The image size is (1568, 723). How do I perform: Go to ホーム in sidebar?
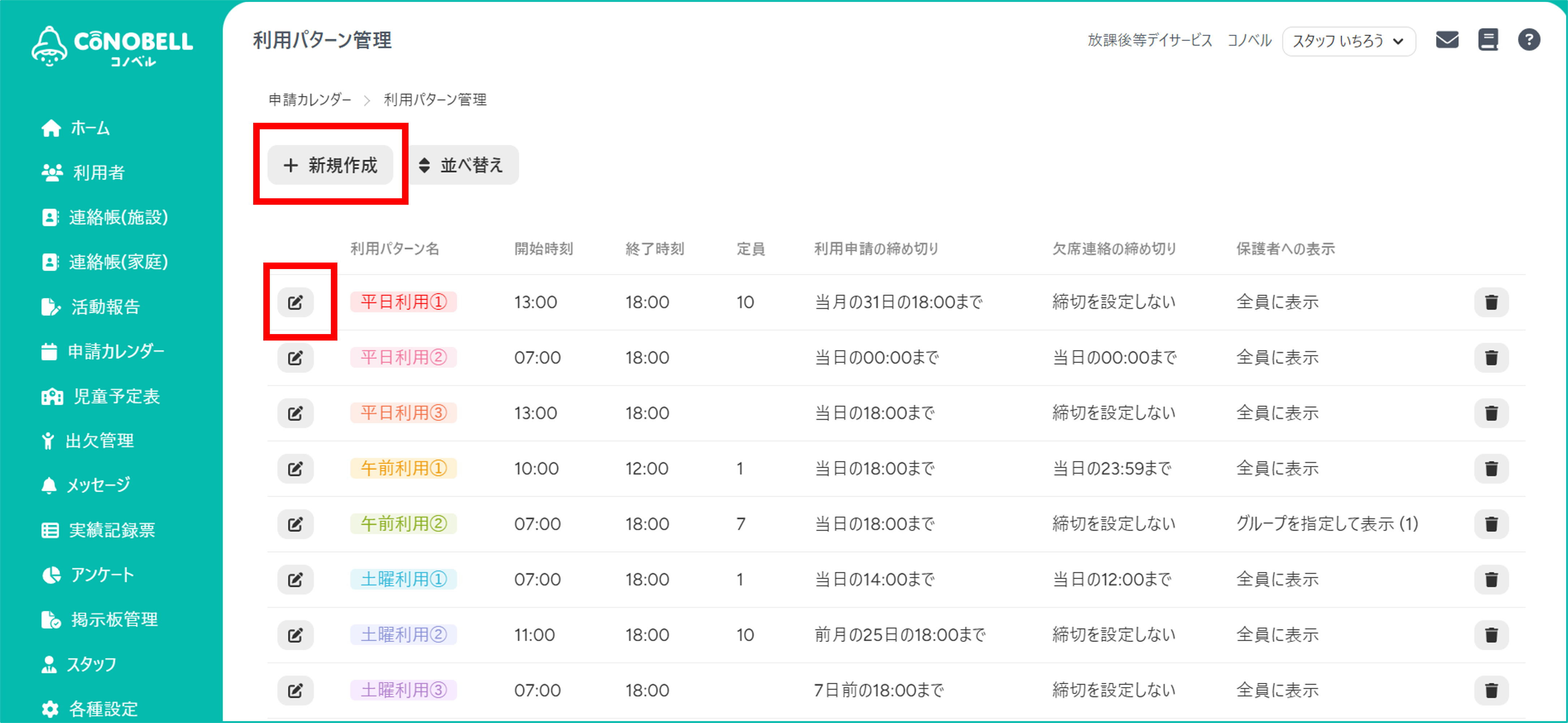coord(75,128)
